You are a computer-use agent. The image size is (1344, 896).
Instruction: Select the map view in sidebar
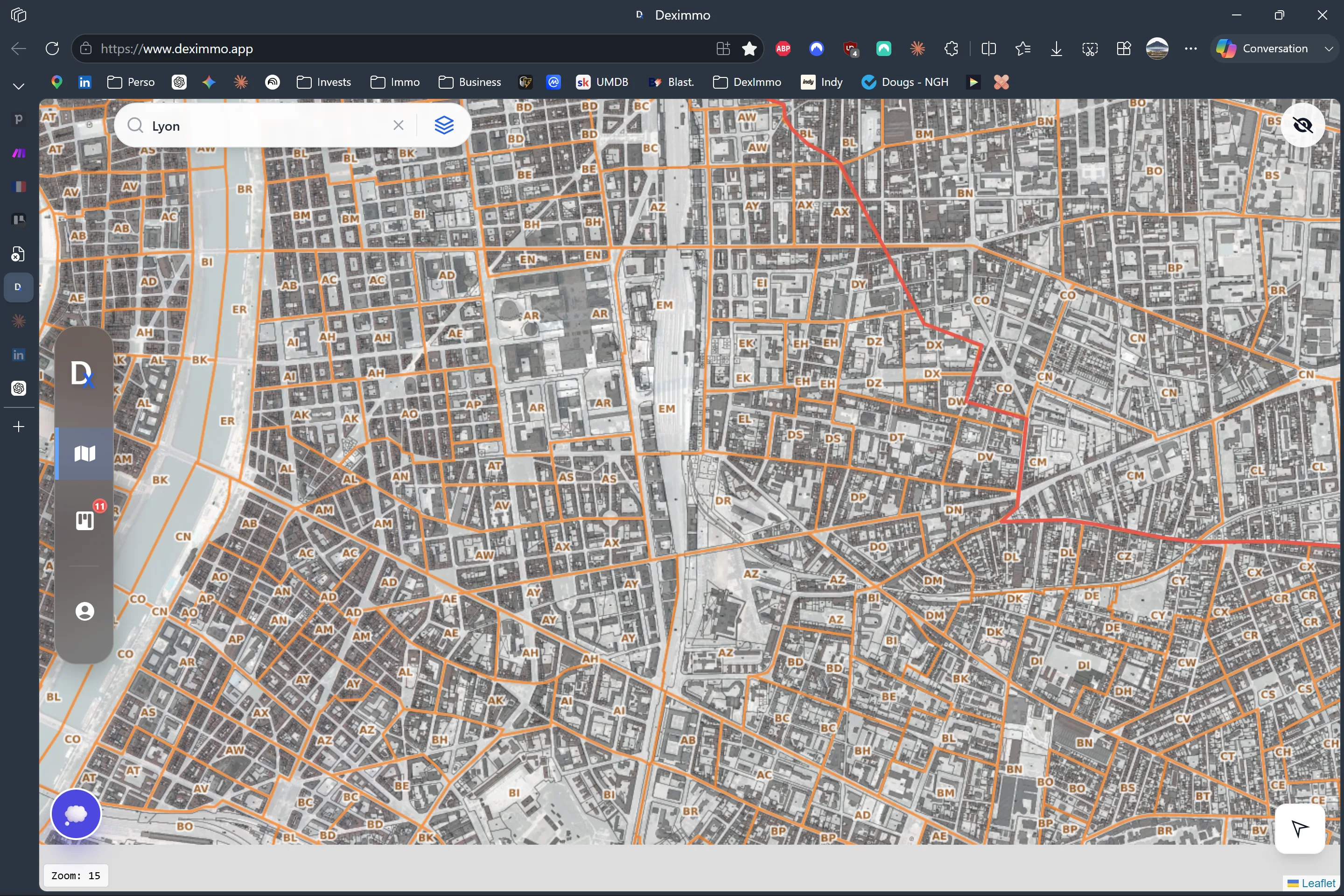(x=84, y=454)
